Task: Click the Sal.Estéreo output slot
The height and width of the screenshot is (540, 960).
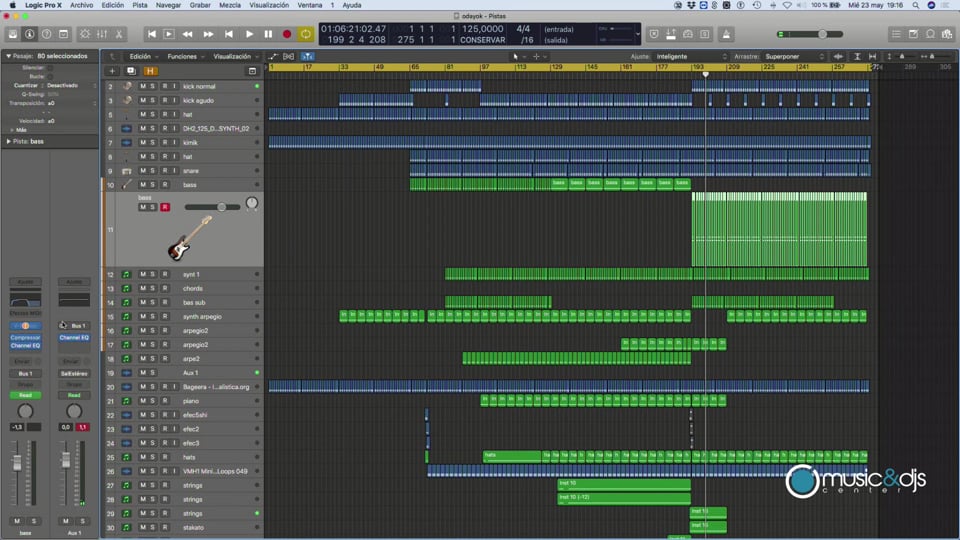Action: (74, 373)
